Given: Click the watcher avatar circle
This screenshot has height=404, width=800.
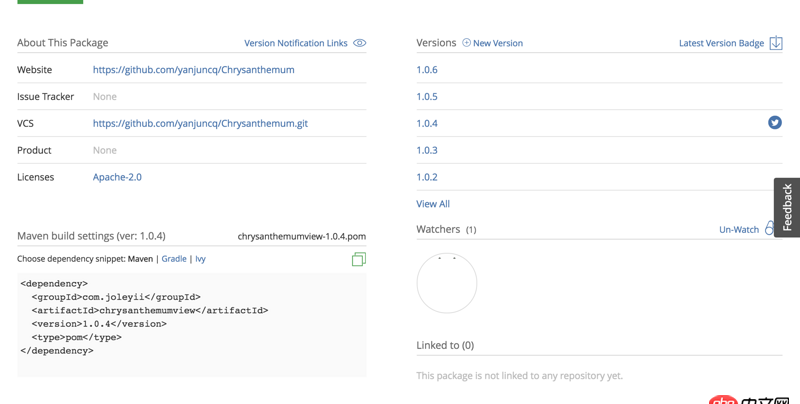Looking at the screenshot, I should click(447, 283).
